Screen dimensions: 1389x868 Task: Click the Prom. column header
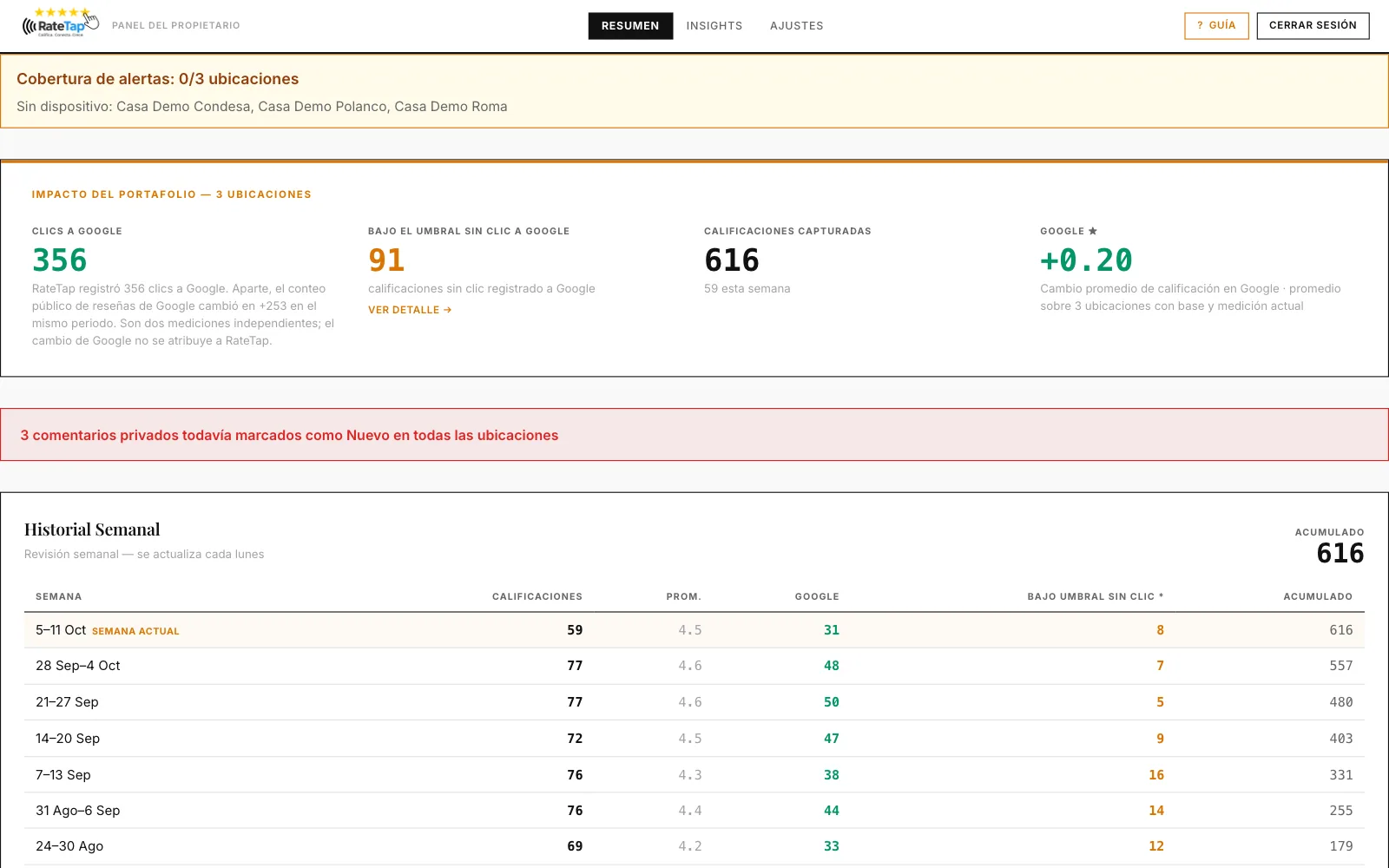pyautogui.click(x=684, y=596)
